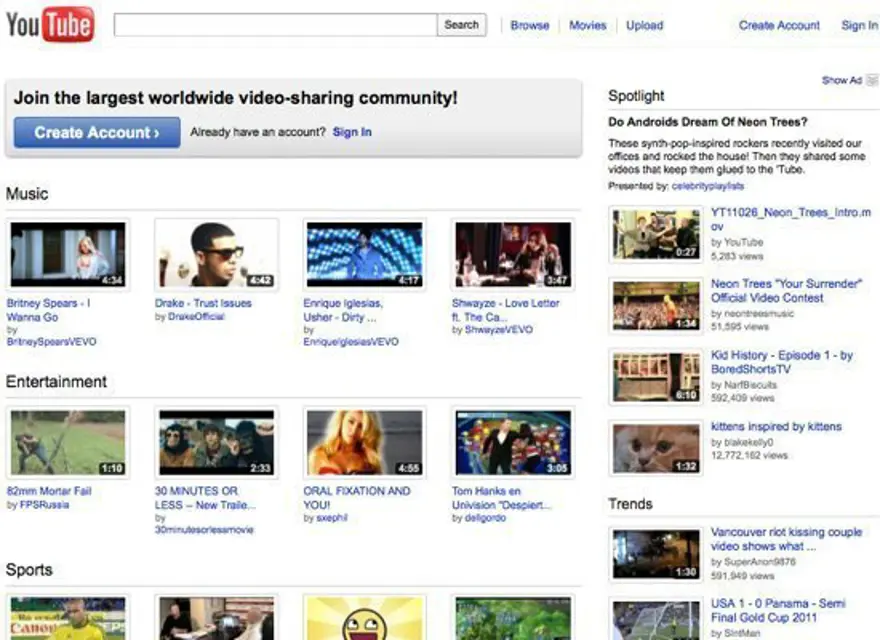The image size is (880, 640).
Task: Click the kittens inspired by kittens title
Action: click(x=776, y=427)
